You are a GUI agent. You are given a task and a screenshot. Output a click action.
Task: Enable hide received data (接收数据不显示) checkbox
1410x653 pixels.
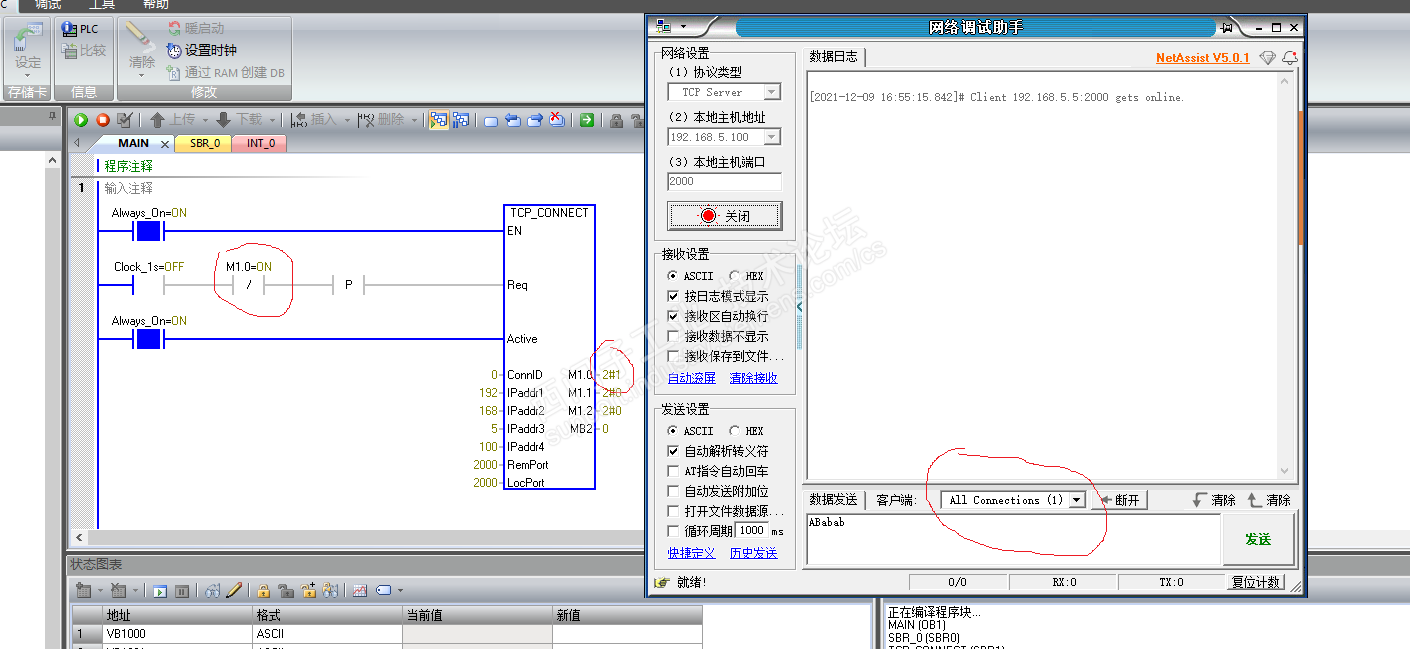(674, 336)
